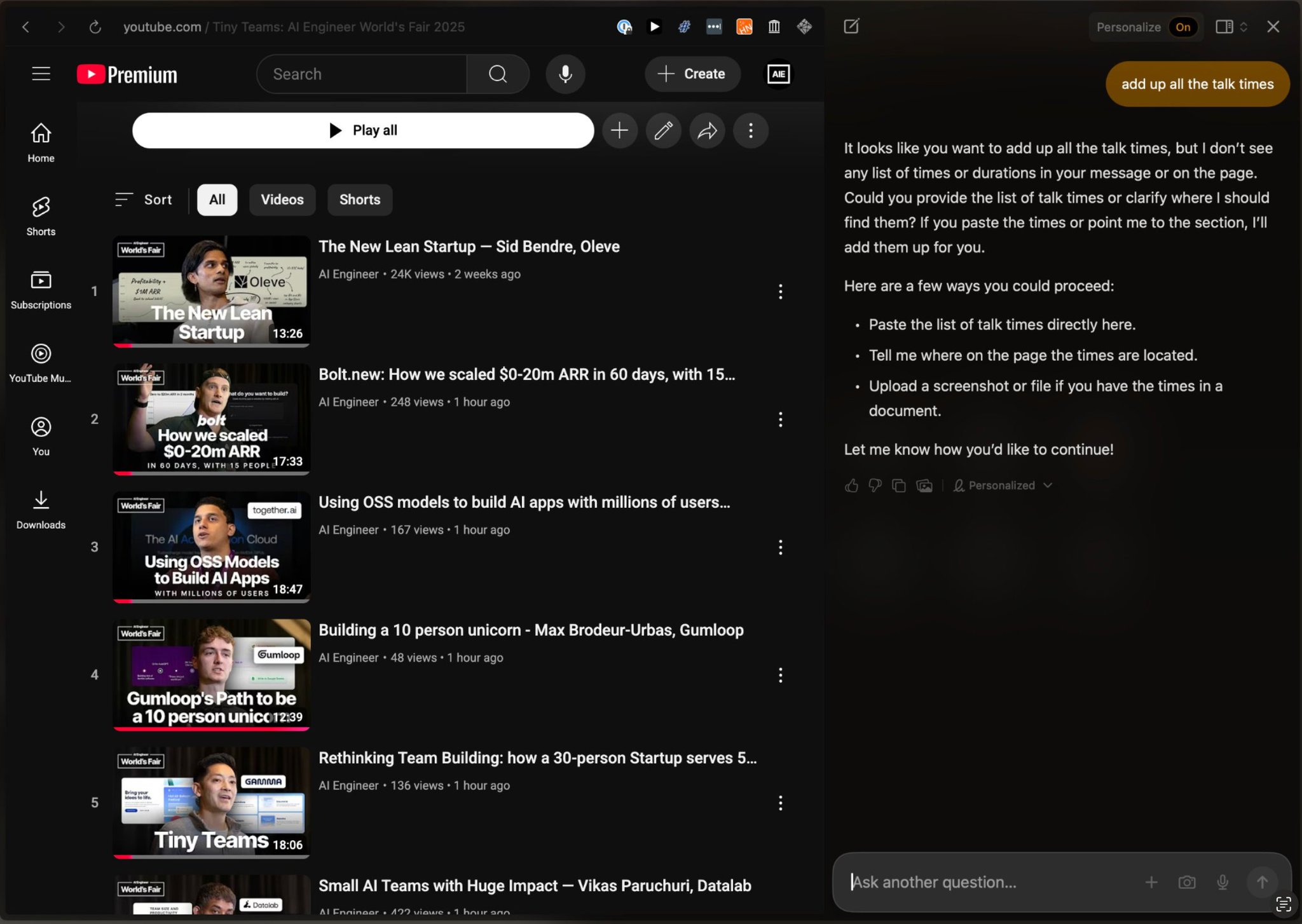
Task: Open AI Engineer channel under Lean Startup
Action: click(x=348, y=275)
